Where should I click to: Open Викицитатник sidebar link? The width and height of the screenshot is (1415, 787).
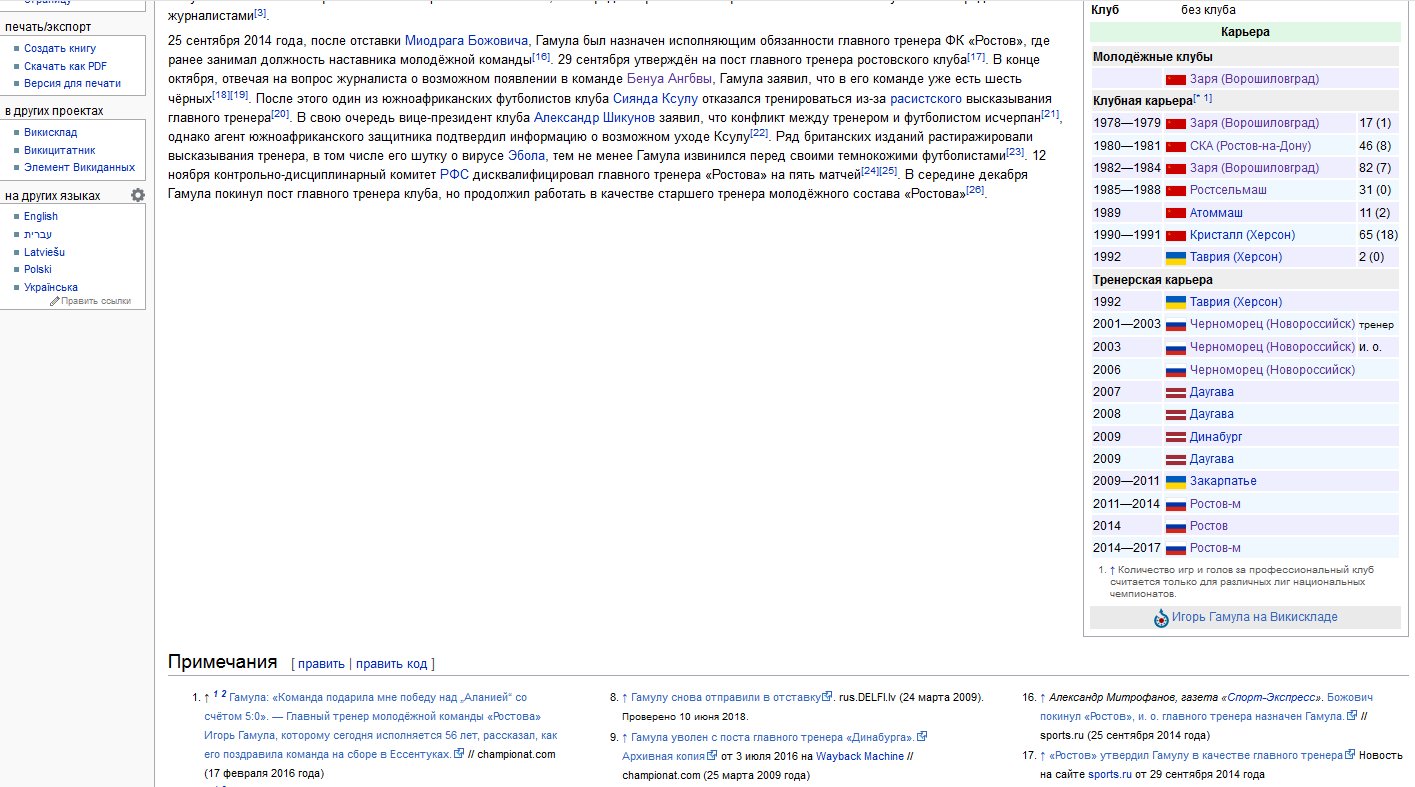click(x=60, y=150)
